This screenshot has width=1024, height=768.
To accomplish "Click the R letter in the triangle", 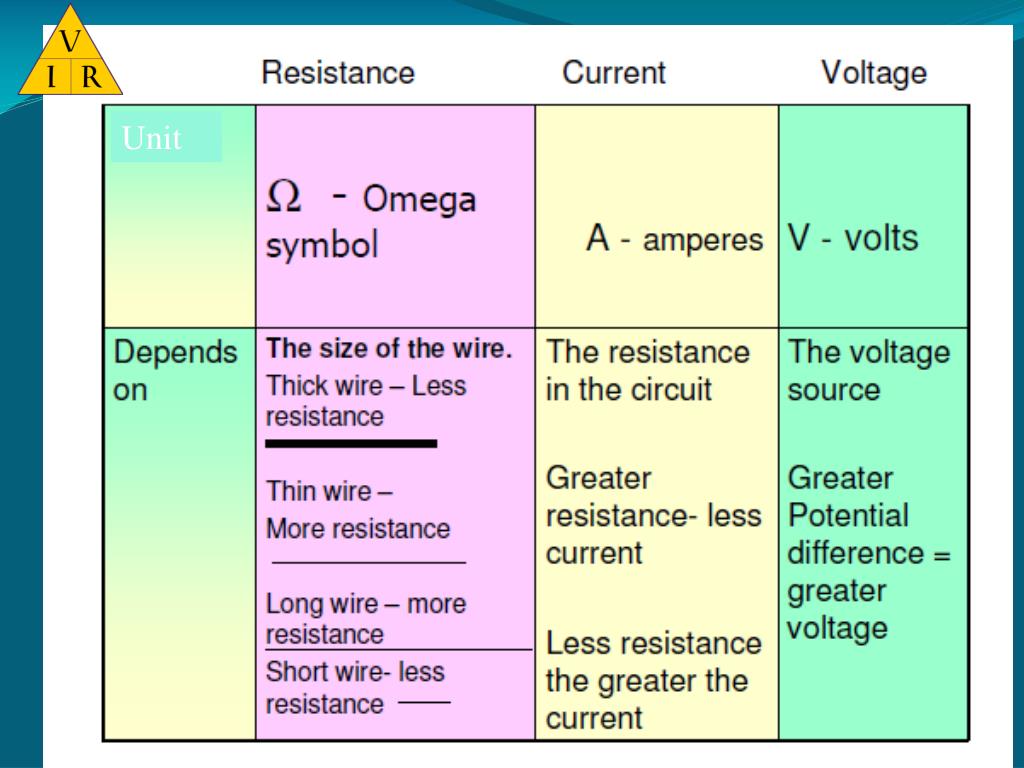I will [91, 77].
